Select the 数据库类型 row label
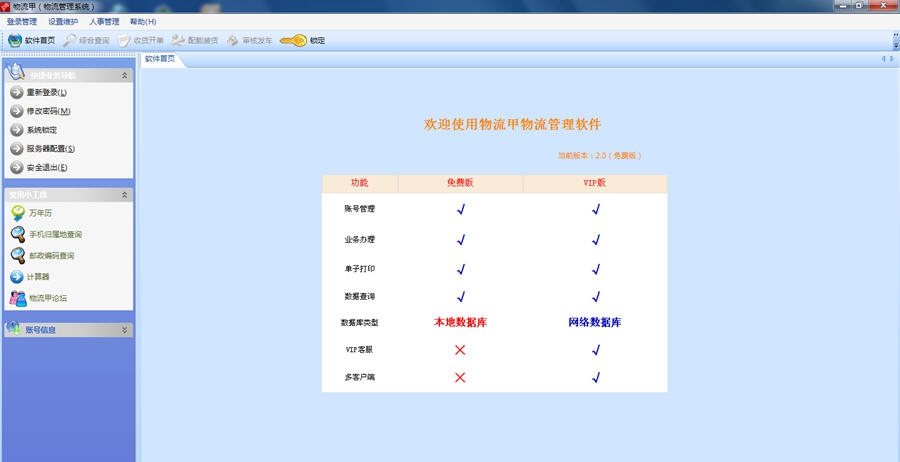This screenshot has width=900, height=462. (360, 323)
